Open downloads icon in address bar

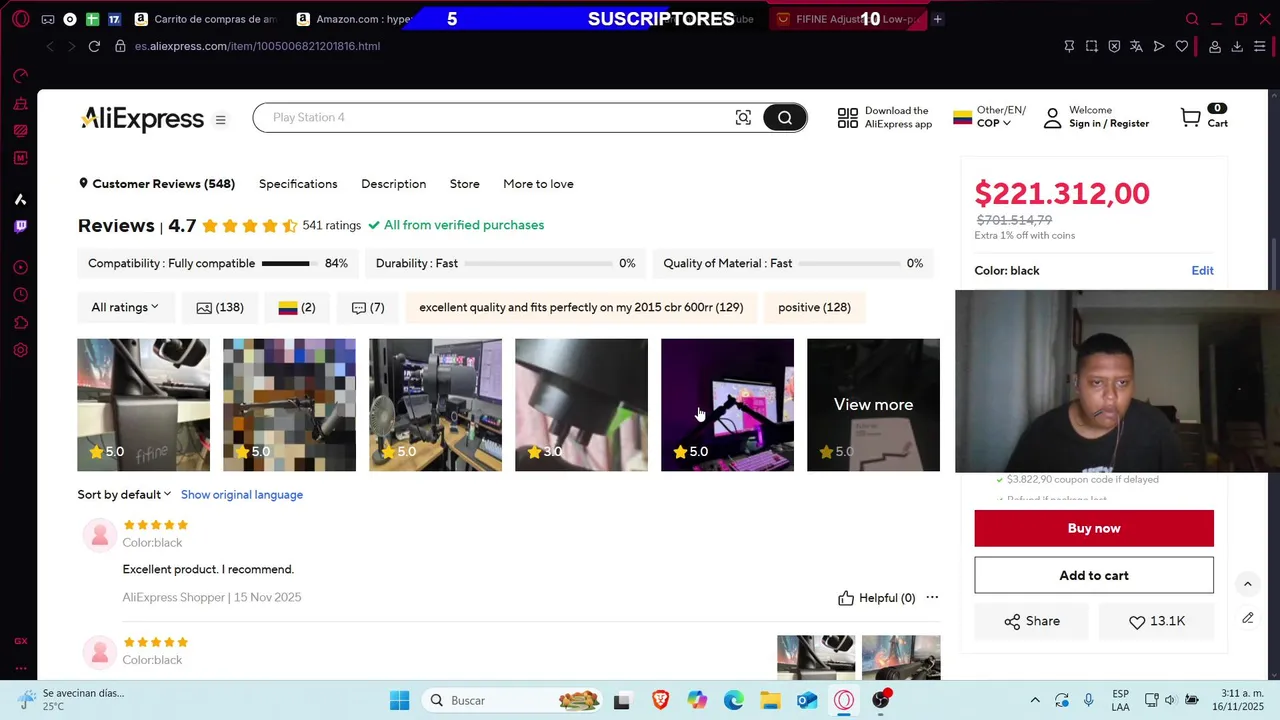[x=1237, y=46]
